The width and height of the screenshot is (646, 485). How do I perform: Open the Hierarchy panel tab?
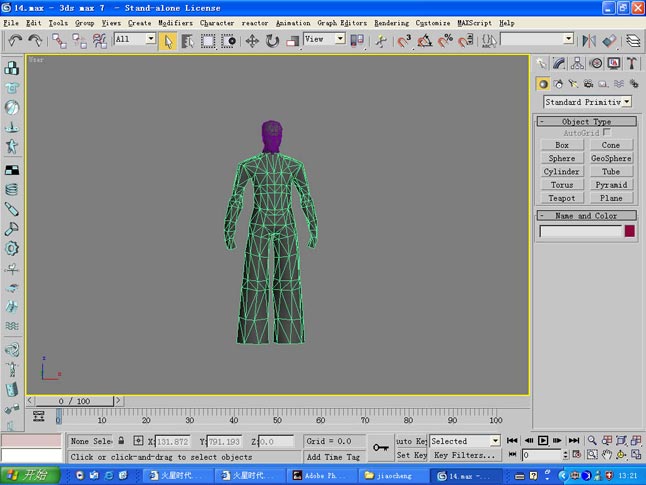[577, 63]
